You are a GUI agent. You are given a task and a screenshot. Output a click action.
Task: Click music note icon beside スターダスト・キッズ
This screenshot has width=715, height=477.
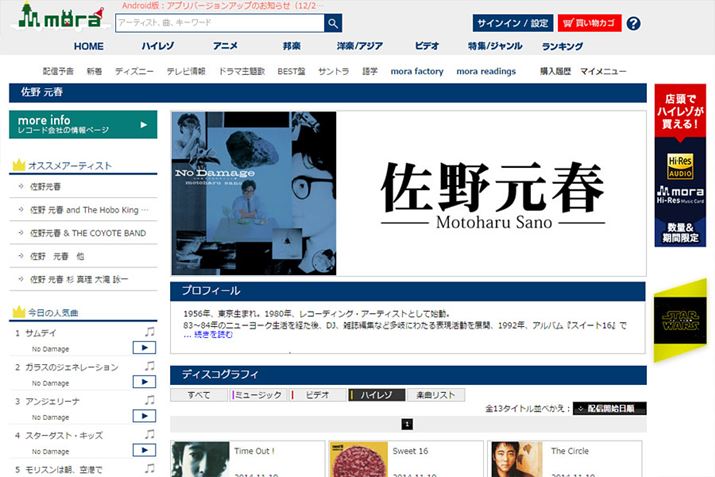[x=150, y=434]
